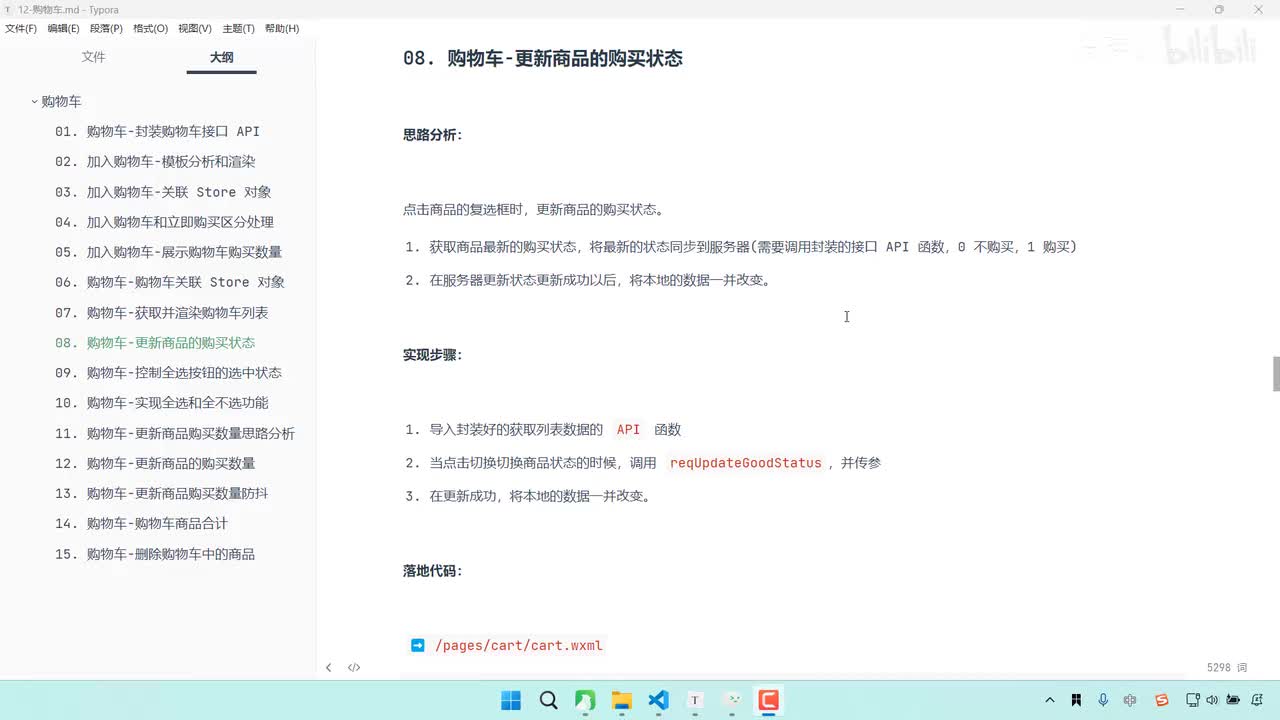Open the battery tray icon
Image resolution: width=1280 pixels, height=720 pixels.
click(1233, 700)
